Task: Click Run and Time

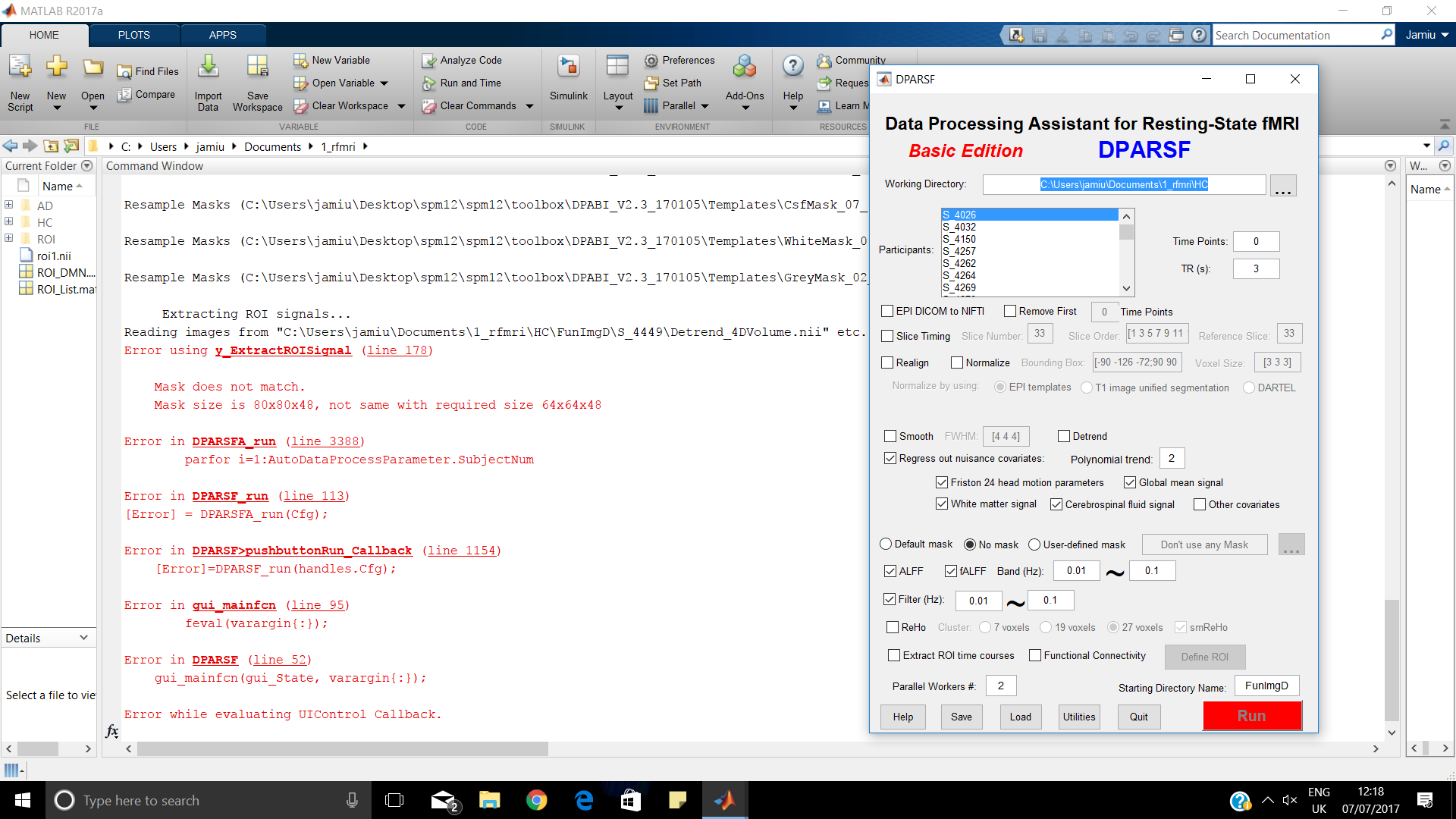Action: click(462, 83)
